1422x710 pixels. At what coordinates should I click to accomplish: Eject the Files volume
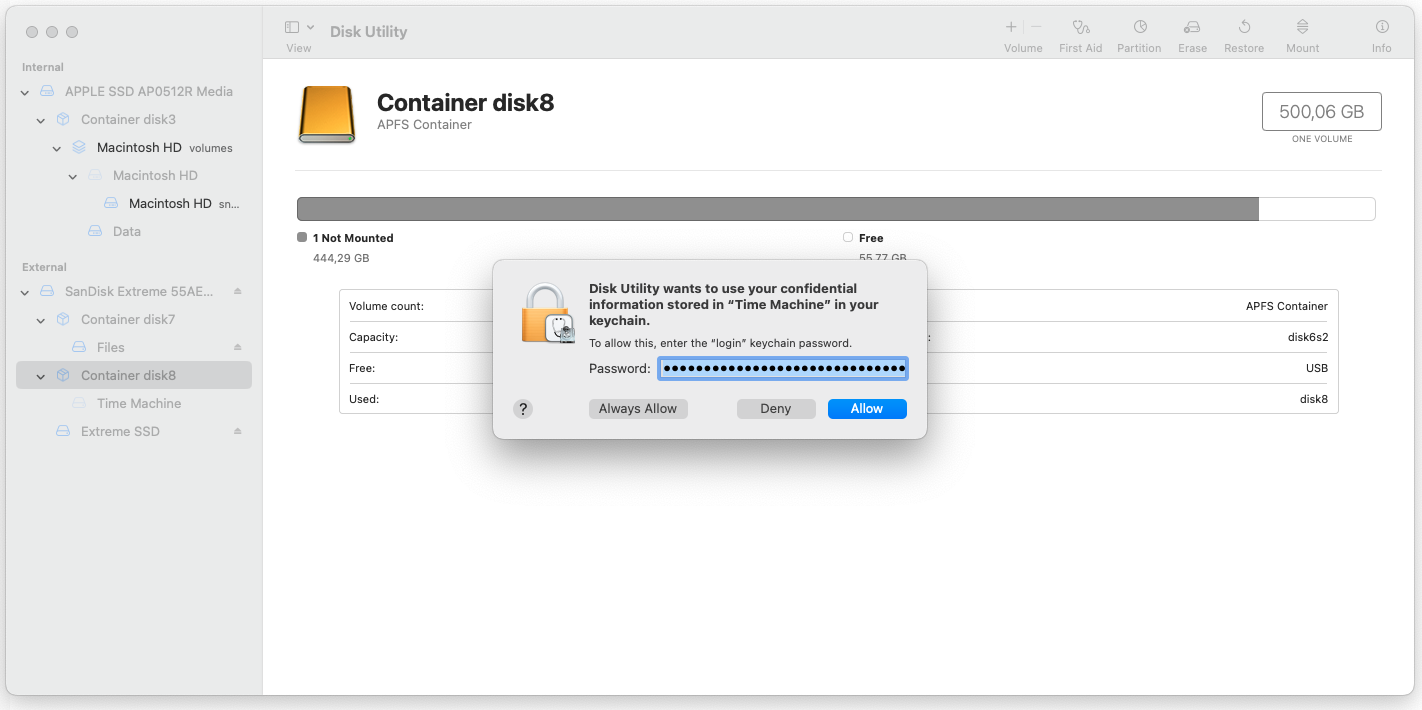tap(238, 347)
